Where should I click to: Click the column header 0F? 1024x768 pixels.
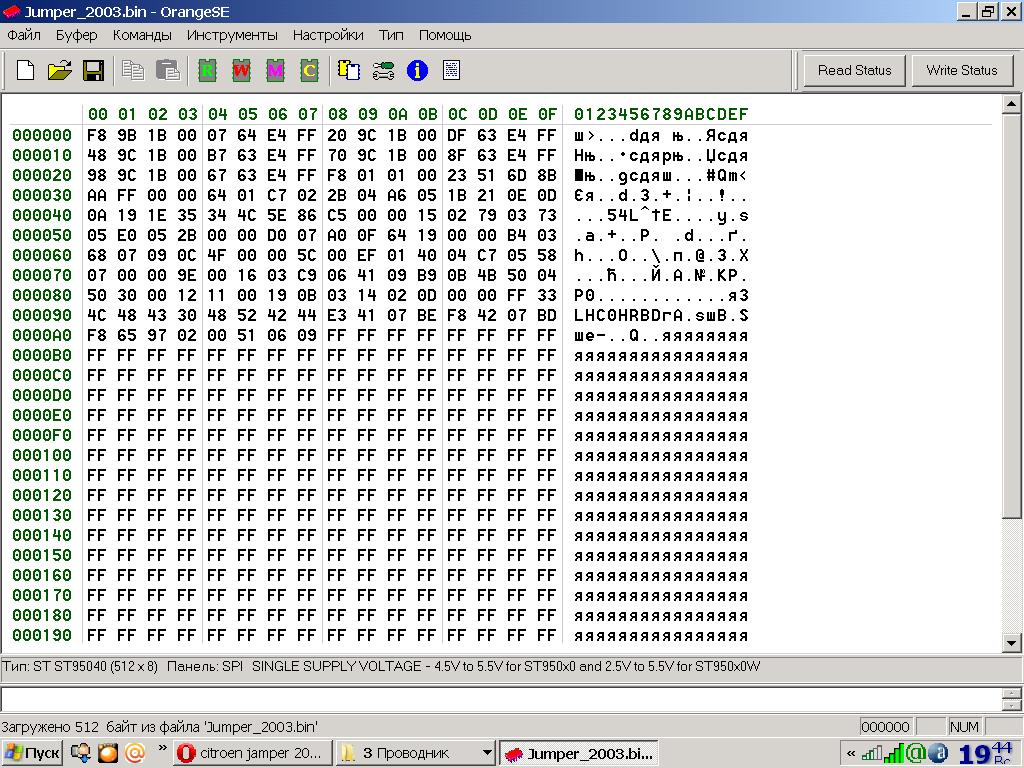547,114
